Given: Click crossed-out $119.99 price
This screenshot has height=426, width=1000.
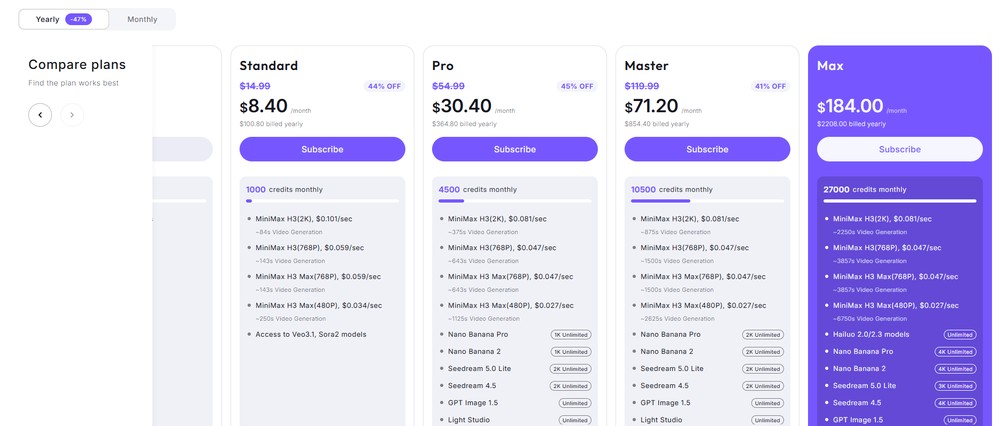Looking at the screenshot, I should (x=642, y=86).
